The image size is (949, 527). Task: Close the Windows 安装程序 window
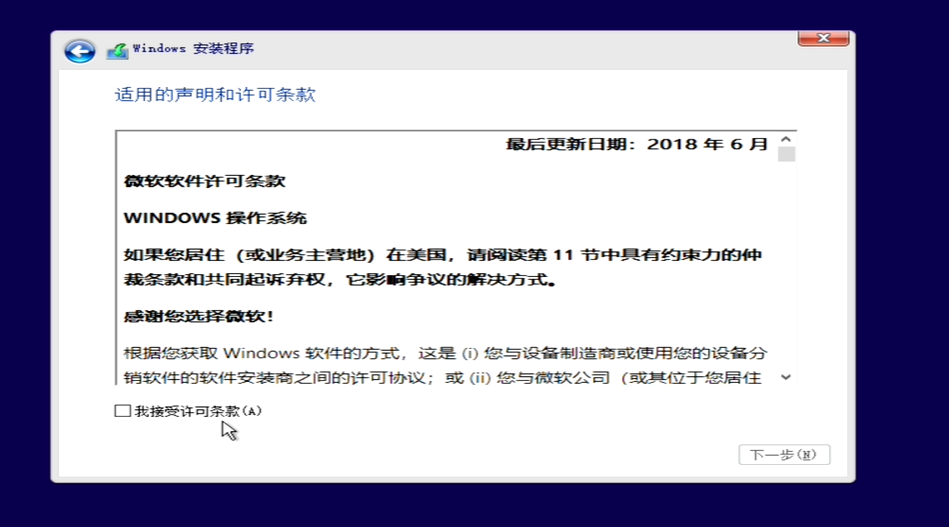pyautogui.click(x=823, y=38)
